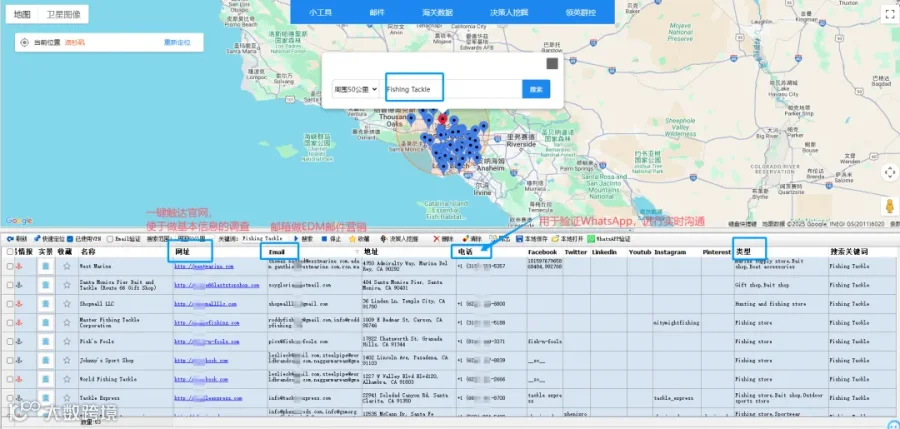Click the 停止 stop toolbar button

point(331,238)
